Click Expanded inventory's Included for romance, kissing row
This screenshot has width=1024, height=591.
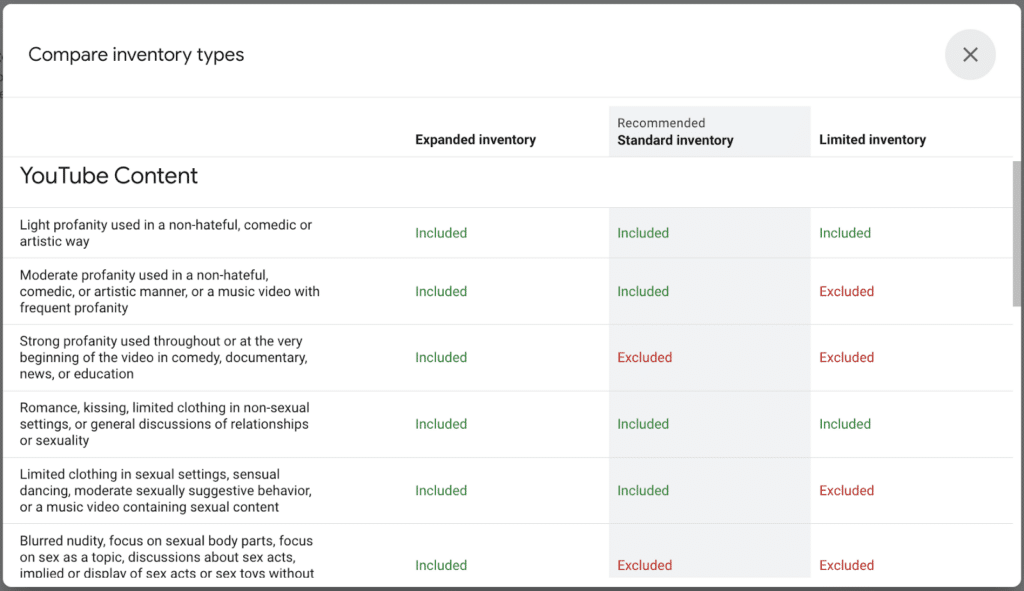(441, 424)
